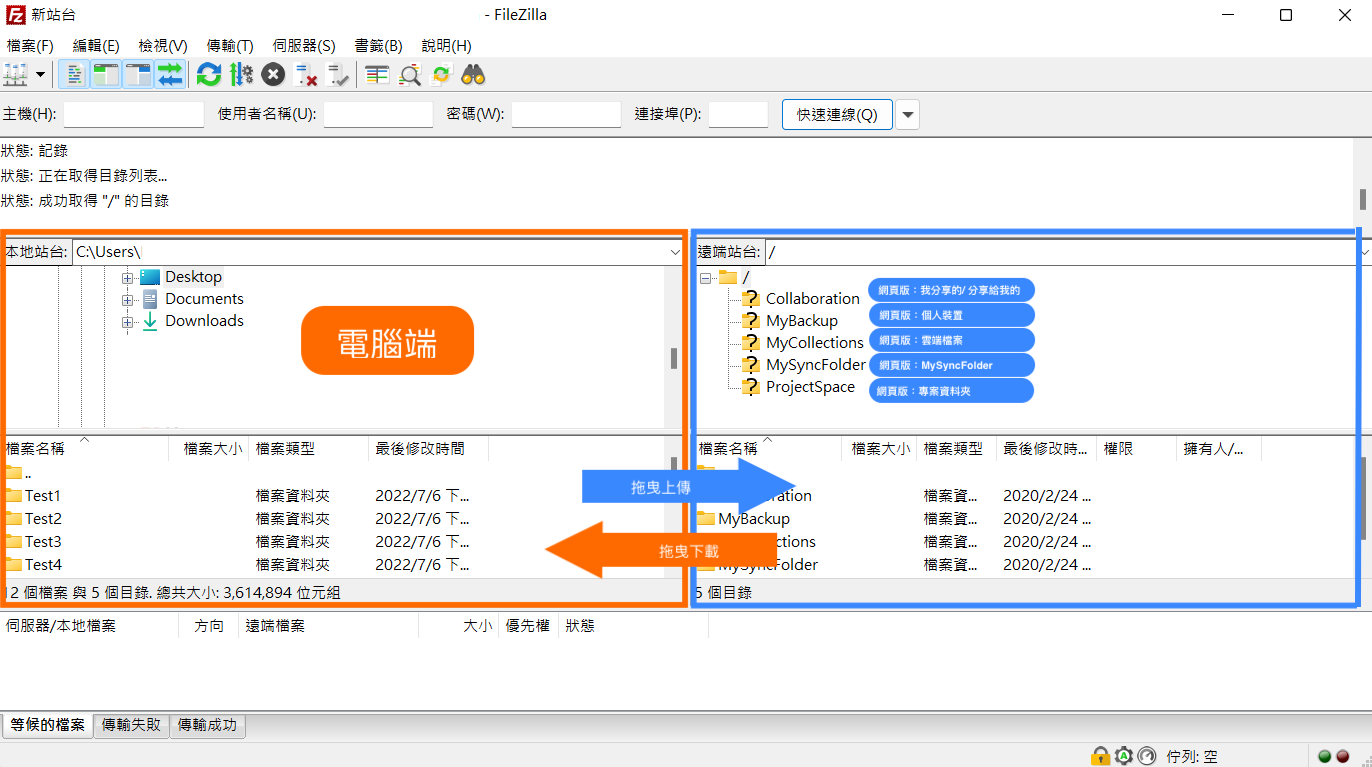Viewport: 1372px width, 767px height.
Task: Sort local files by 檔案大小 column
Action: (212, 449)
